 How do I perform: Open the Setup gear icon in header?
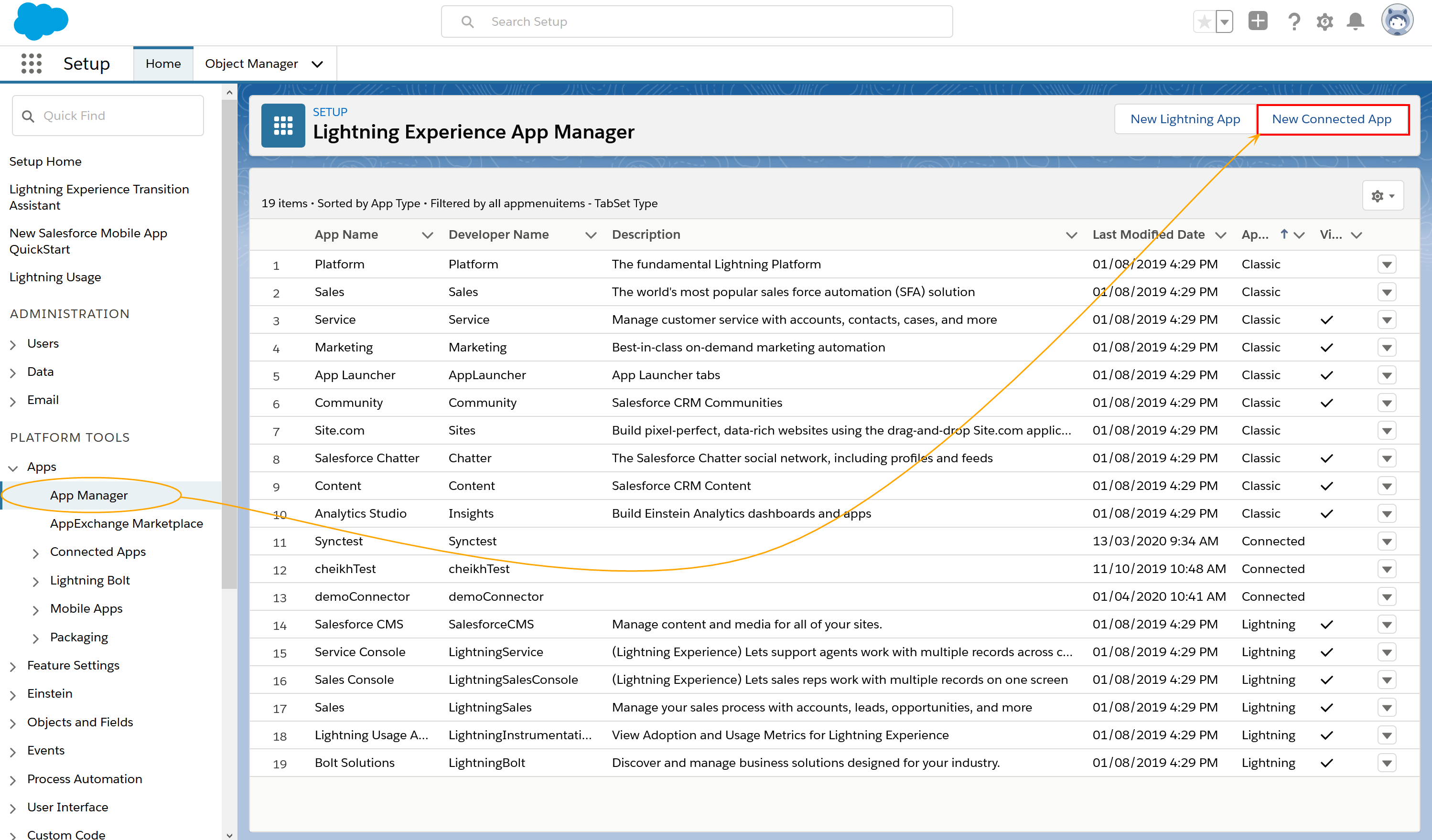tap(1324, 21)
